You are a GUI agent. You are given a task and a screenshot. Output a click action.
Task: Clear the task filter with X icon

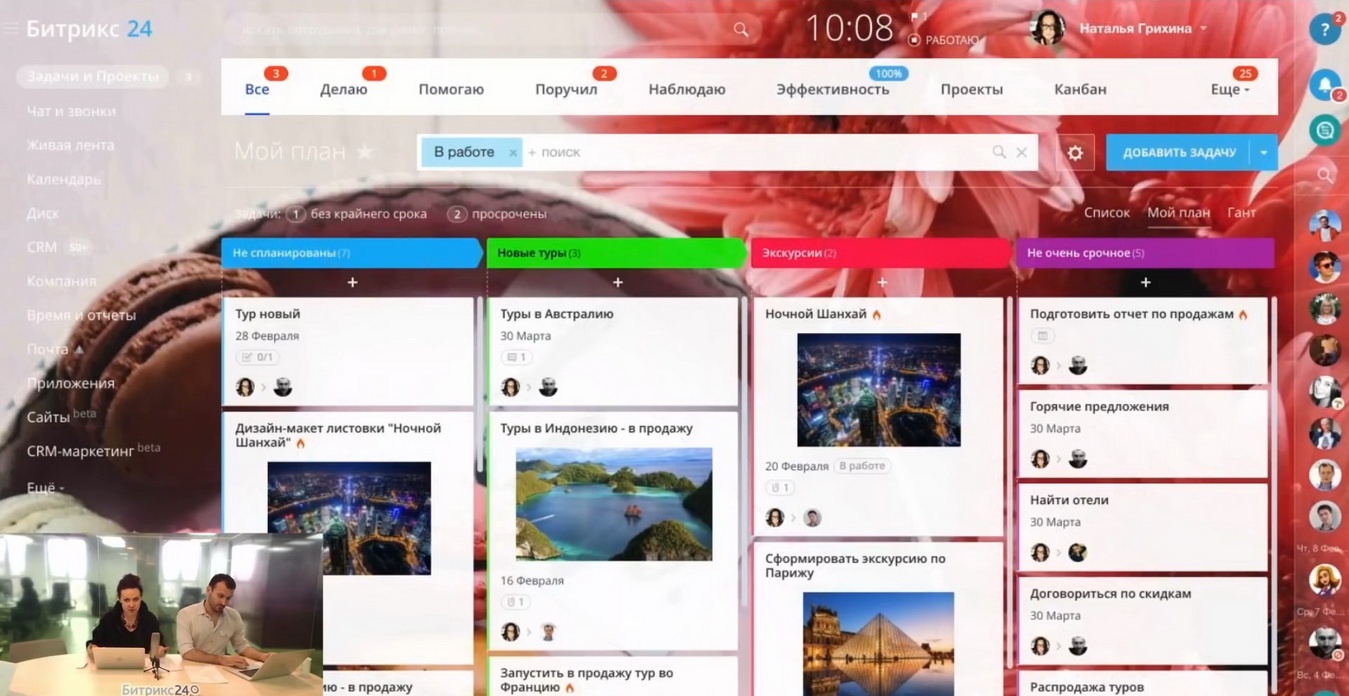[1021, 153]
